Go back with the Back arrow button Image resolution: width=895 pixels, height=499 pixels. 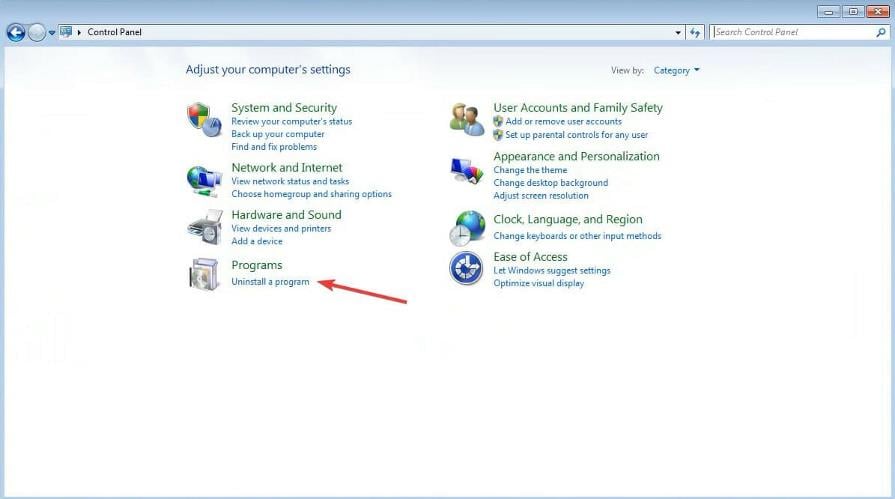click(16, 33)
